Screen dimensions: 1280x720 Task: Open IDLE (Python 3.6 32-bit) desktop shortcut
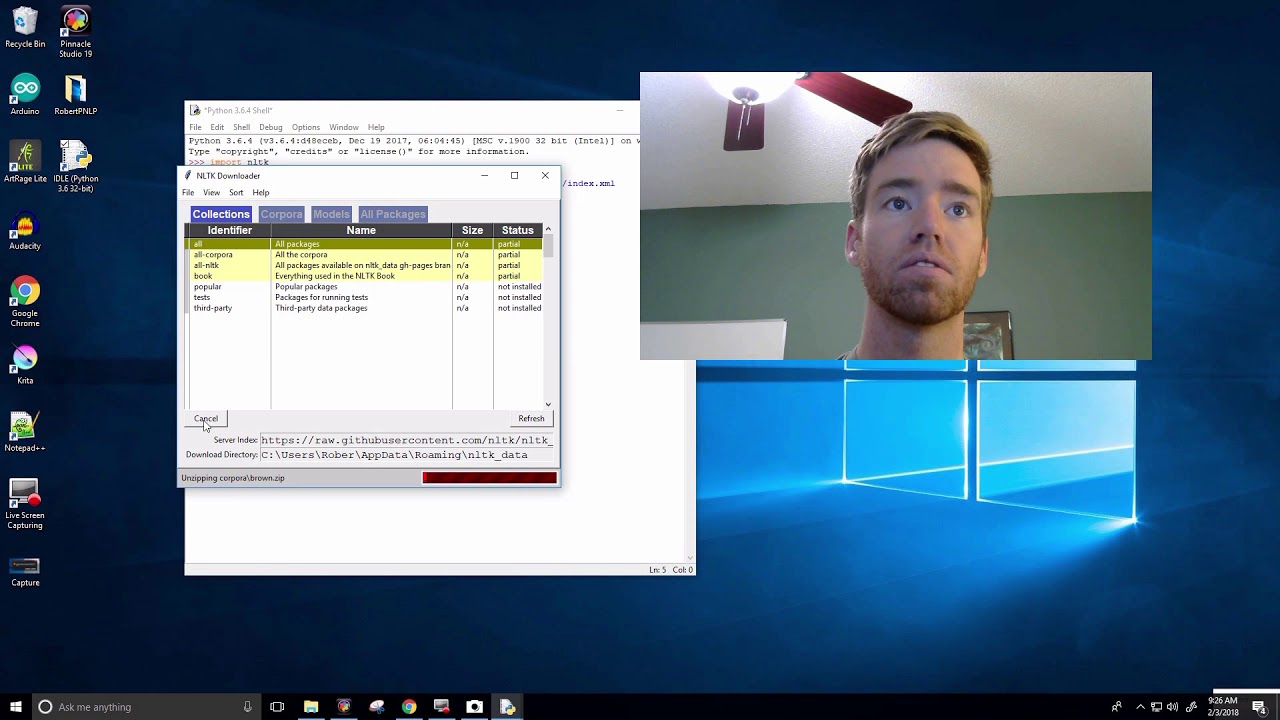coord(75,166)
